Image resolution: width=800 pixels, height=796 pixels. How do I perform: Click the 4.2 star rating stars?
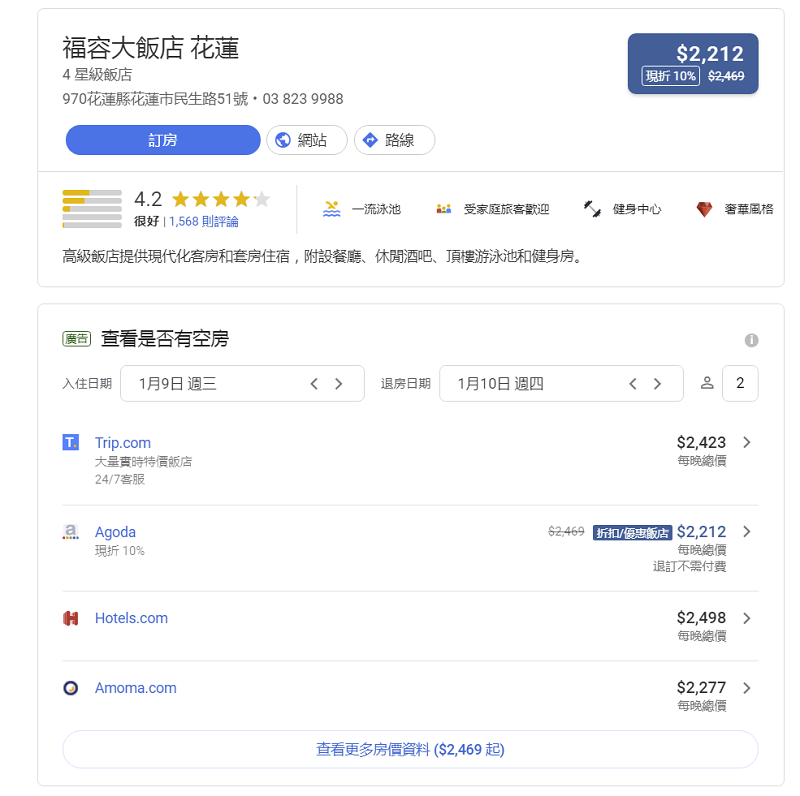[x=221, y=199]
